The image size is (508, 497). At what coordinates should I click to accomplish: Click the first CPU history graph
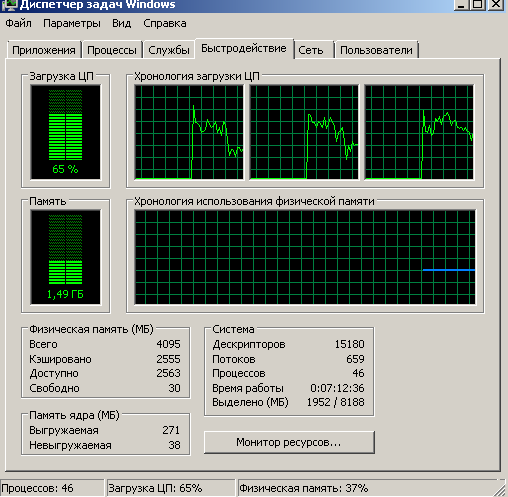(x=189, y=132)
